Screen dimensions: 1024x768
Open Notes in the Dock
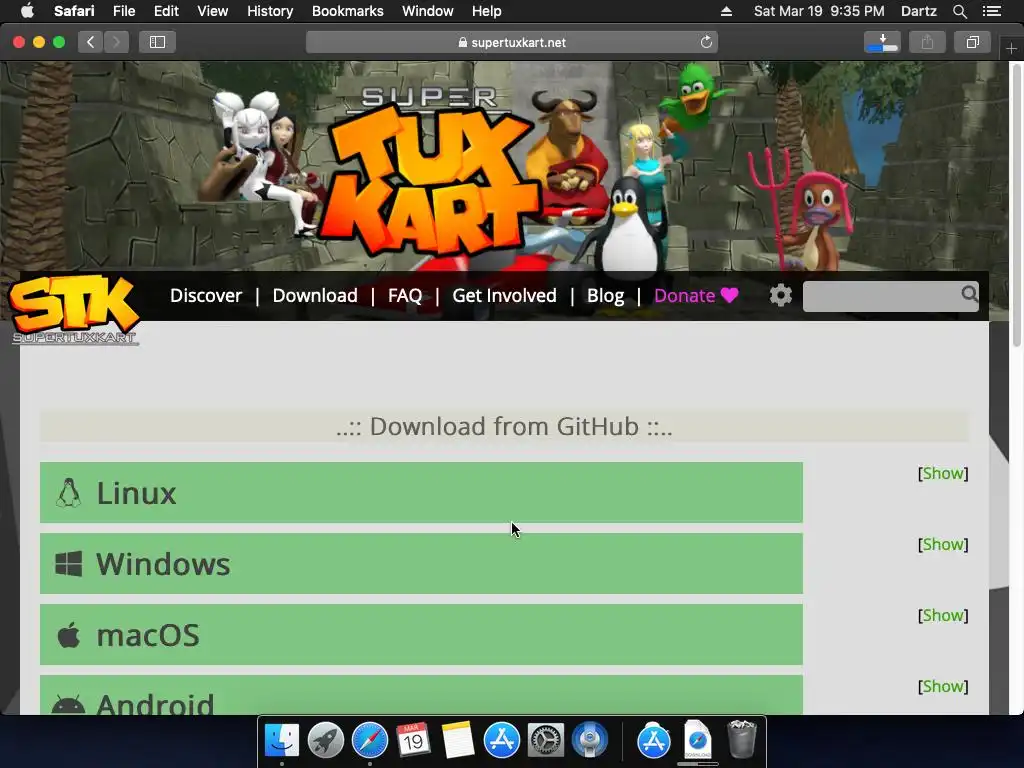tap(457, 740)
